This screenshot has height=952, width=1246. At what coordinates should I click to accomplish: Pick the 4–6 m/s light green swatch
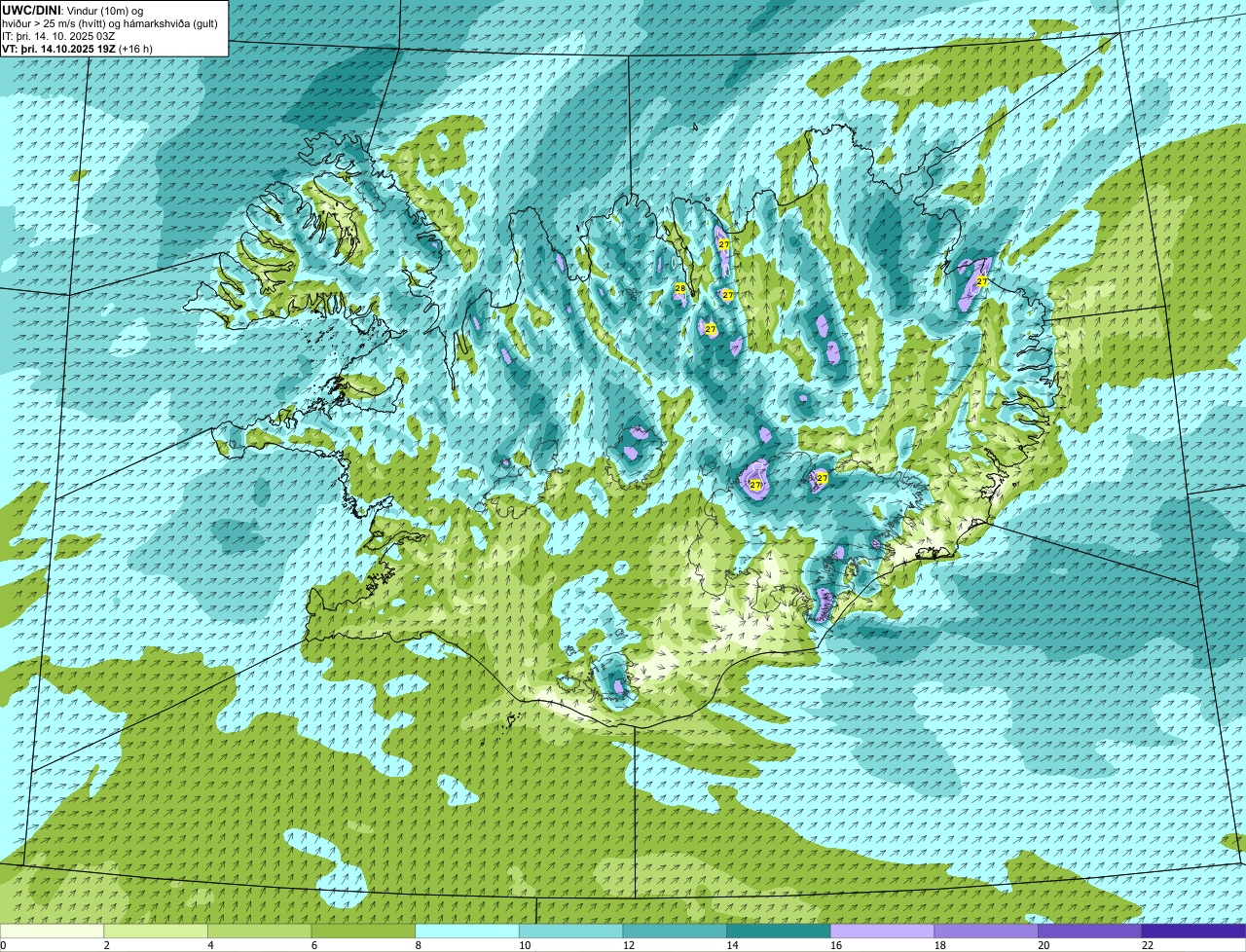260,931
